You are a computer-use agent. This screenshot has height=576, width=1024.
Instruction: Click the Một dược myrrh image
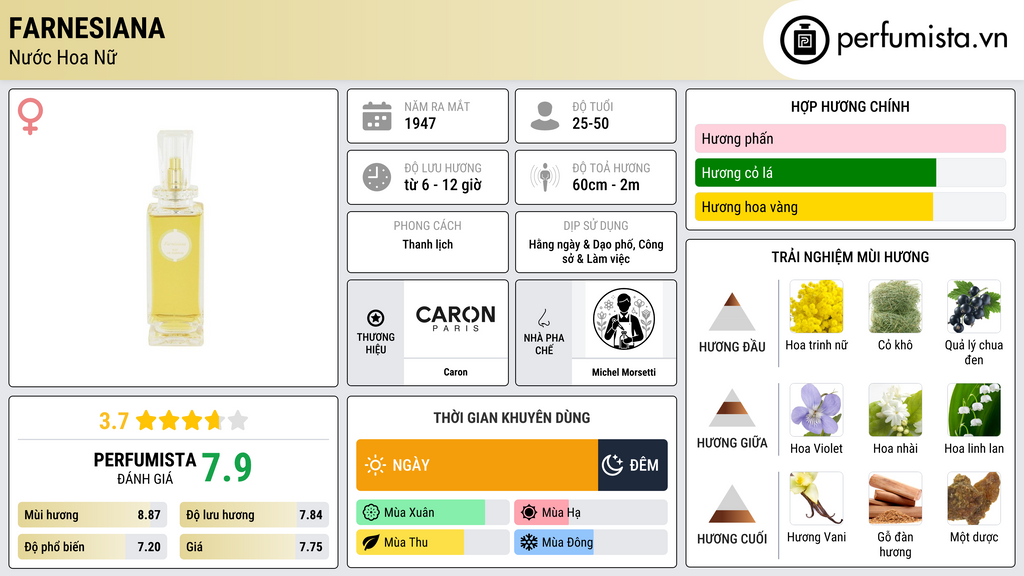(x=974, y=499)
